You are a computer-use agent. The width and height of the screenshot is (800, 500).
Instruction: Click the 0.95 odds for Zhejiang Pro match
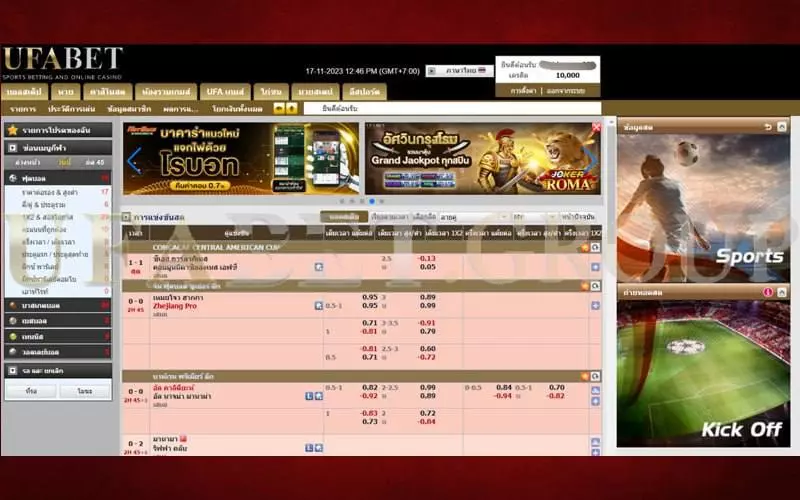pyautogui.click(x=370, y=297)
